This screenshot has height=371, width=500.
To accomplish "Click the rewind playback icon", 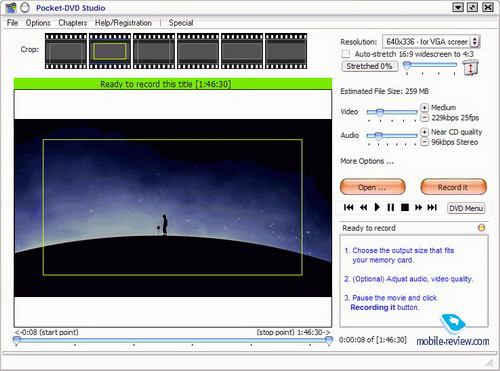I will click(363, 208).
